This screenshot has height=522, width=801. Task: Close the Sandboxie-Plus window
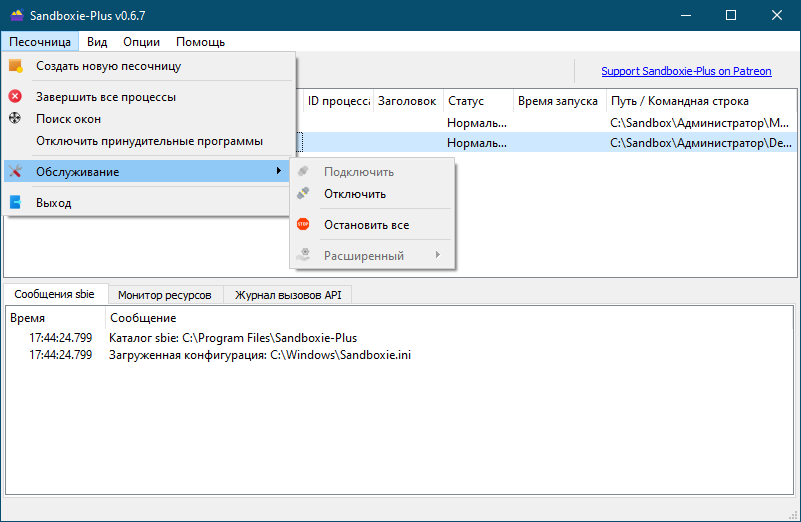click(776, 15)
